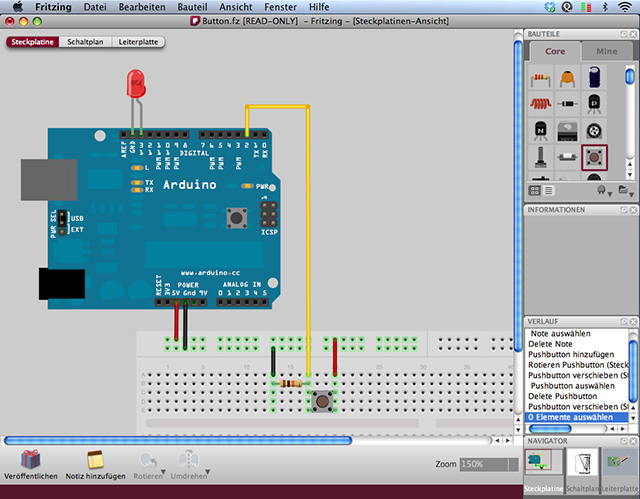Select '0 Elemente auswählen' history entry

(576, 417)
